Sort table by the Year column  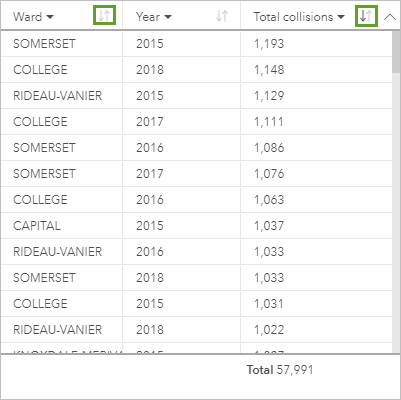click(222, 16)
